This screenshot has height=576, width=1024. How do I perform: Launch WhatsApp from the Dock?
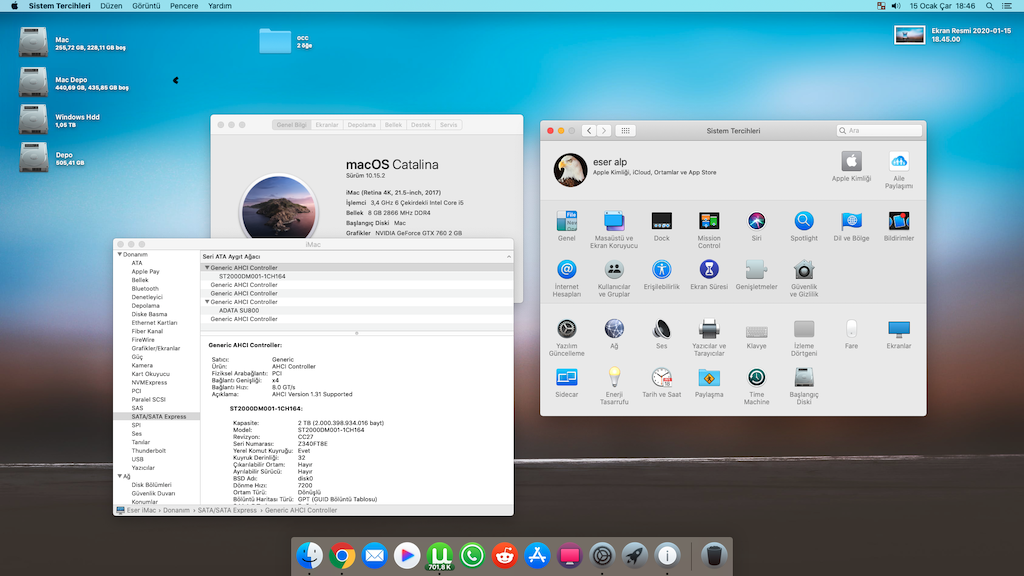471,554
